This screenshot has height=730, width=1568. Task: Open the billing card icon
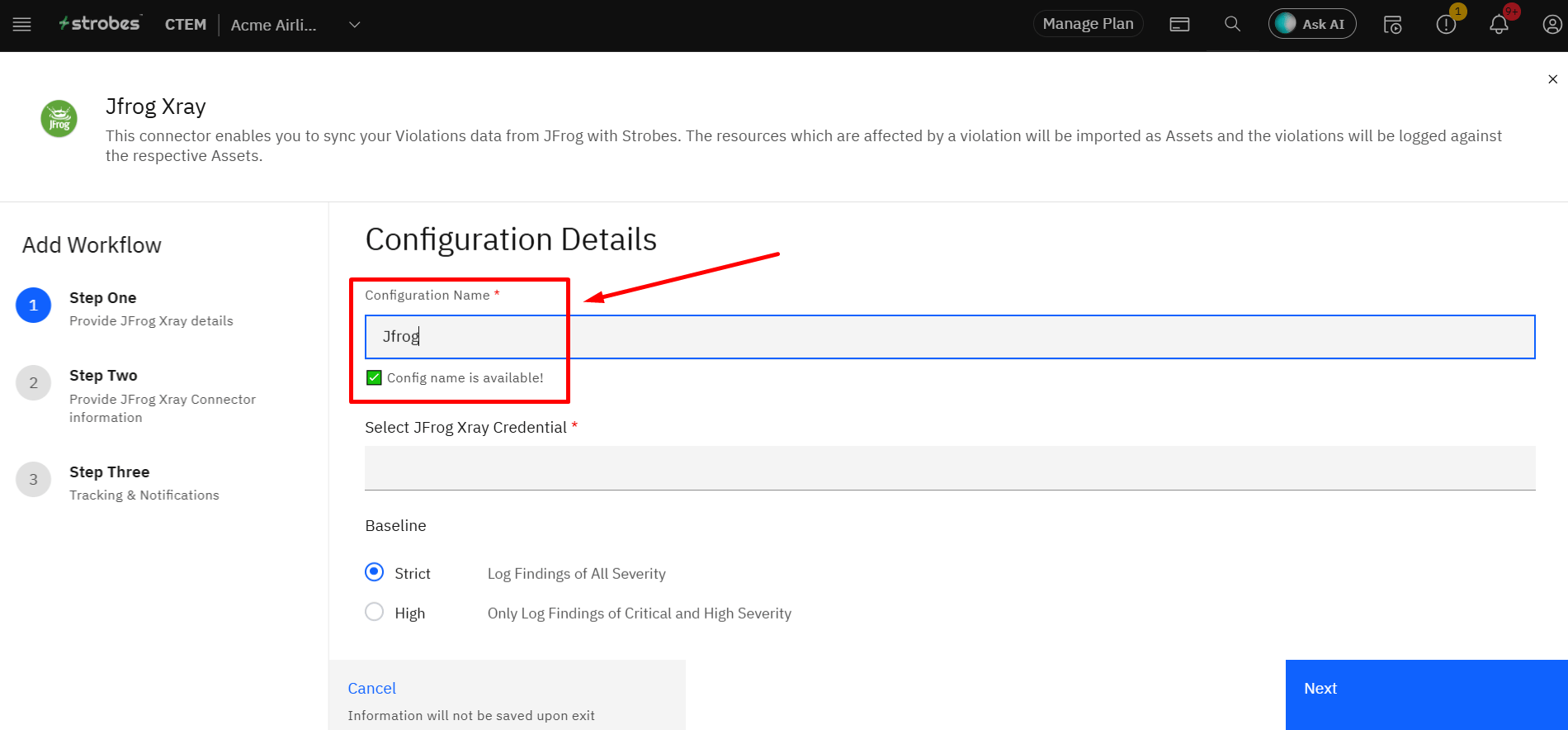[x=1179, y=25]
